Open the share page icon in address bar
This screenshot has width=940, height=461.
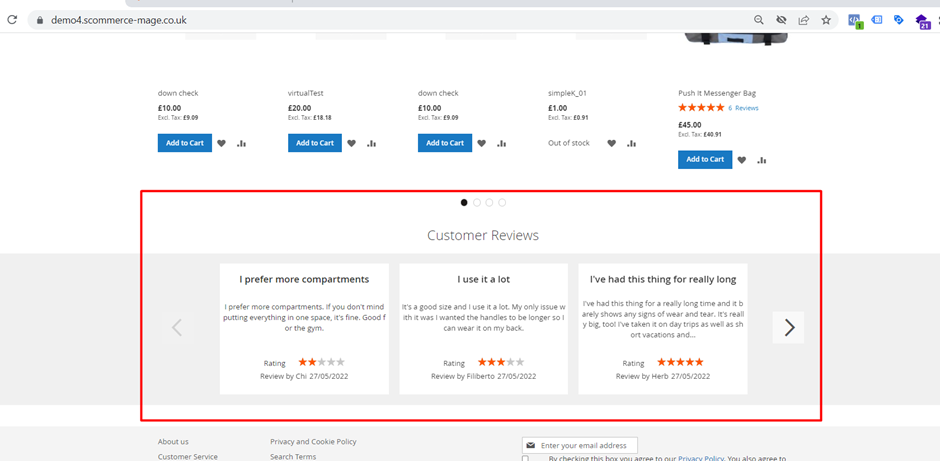pos(803,20)
